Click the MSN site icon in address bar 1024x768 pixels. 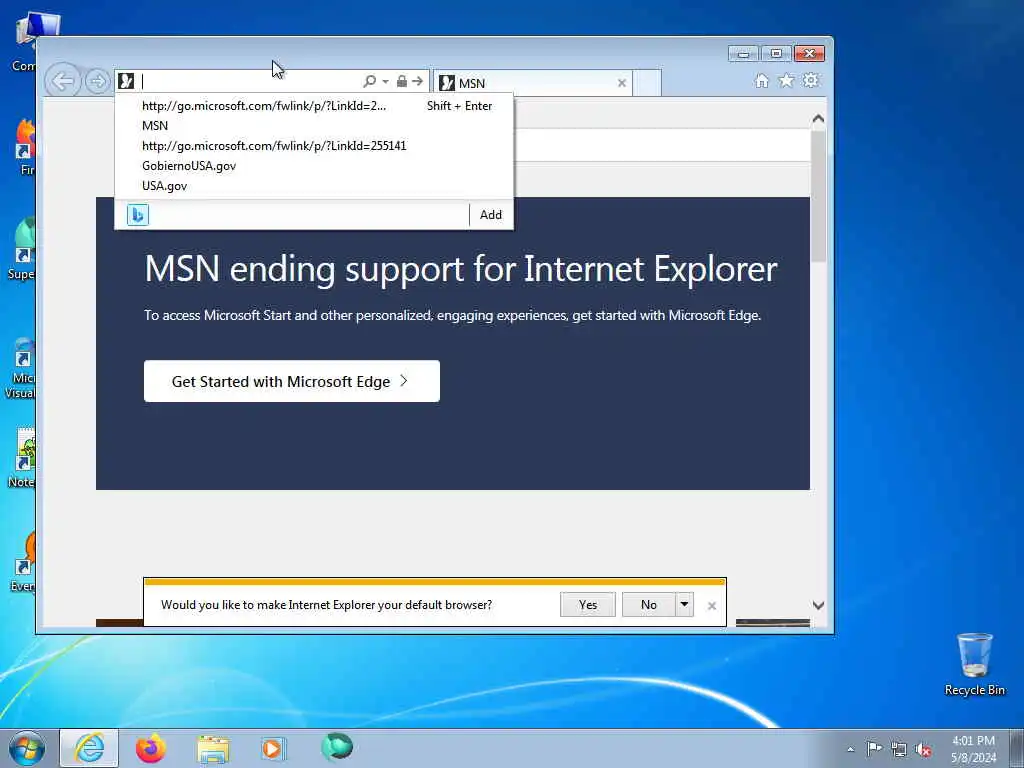(x=126, y=81)
